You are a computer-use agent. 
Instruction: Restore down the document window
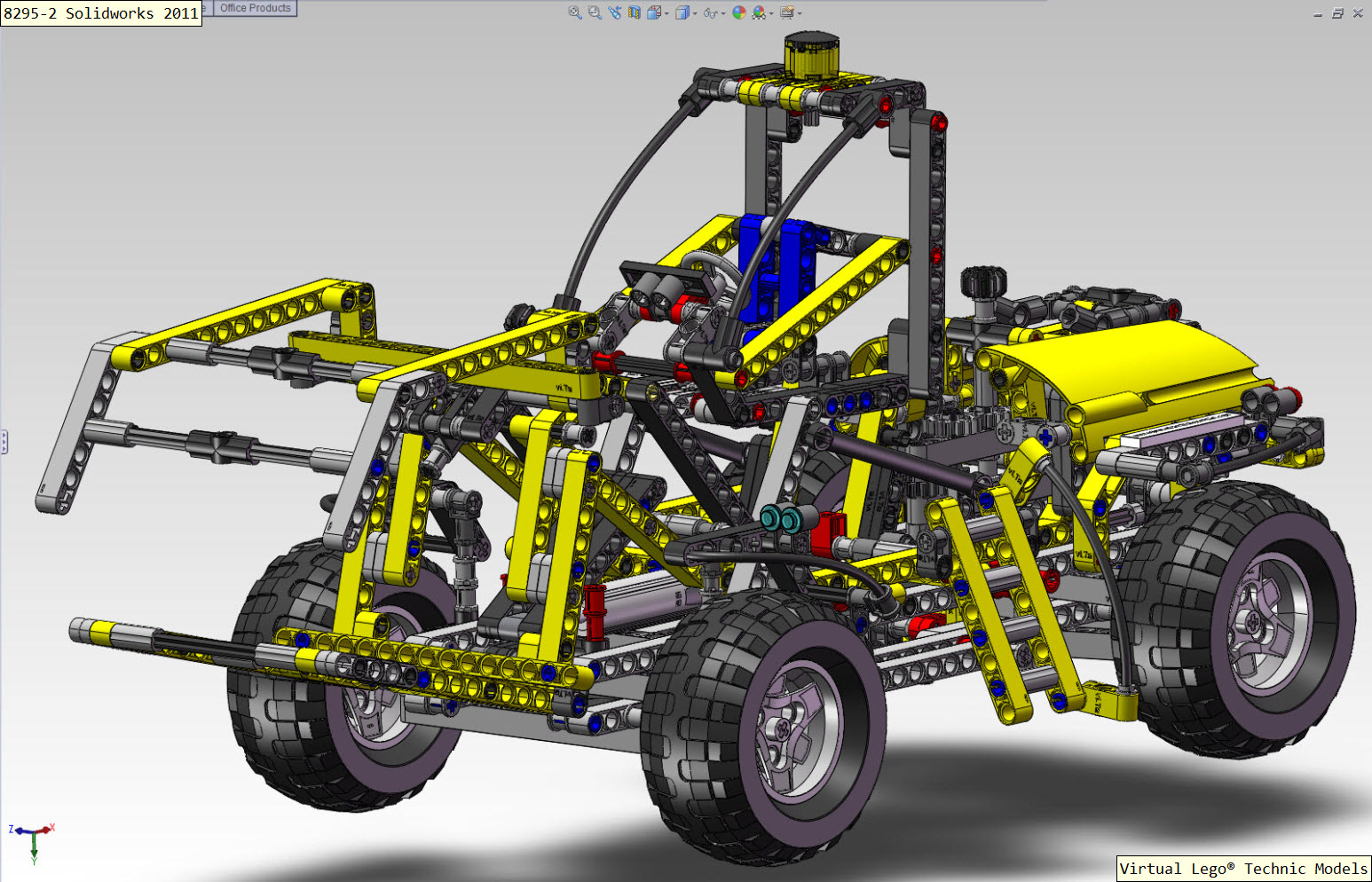click(1337, 13)
